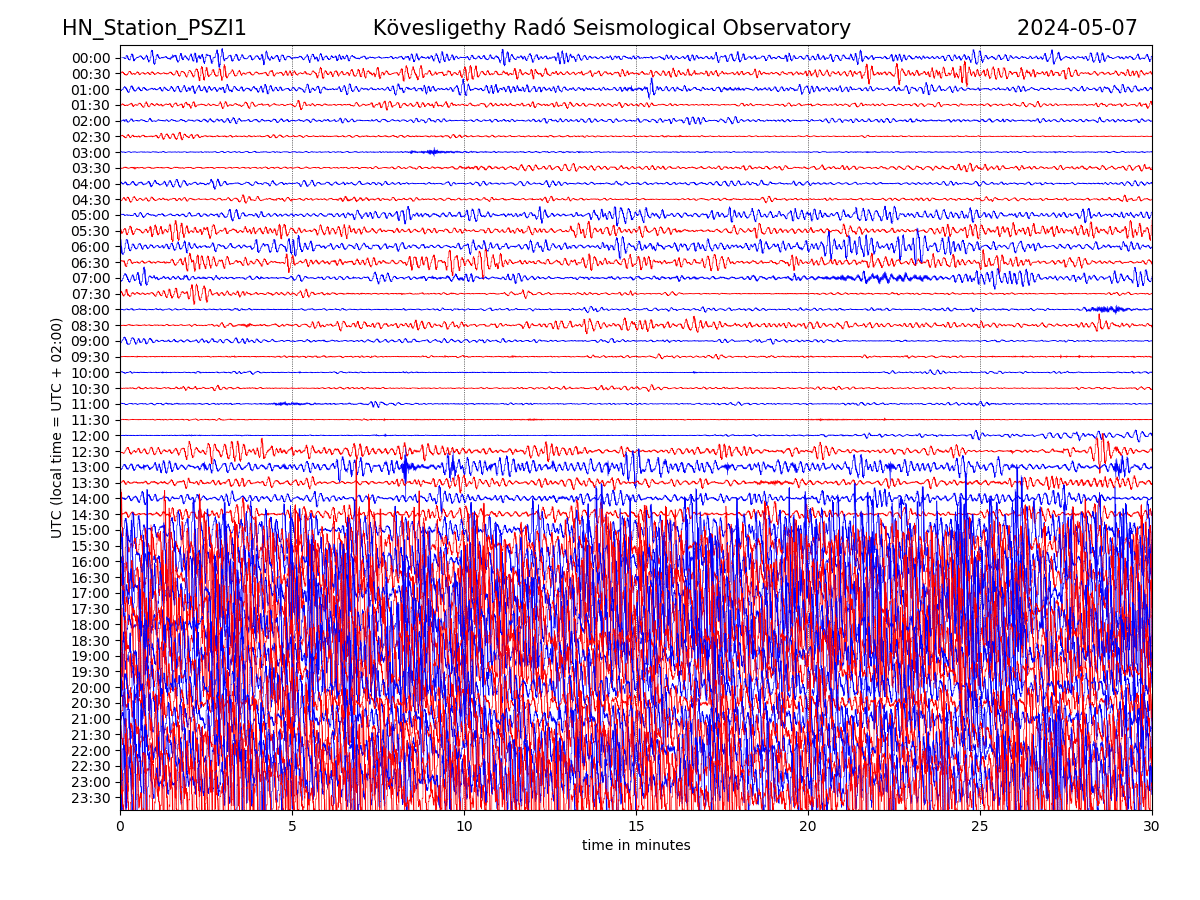The width and height of the screenshot is (1200, 900).
Task: Click the 14:30 time label
Action: click(91, 515)
